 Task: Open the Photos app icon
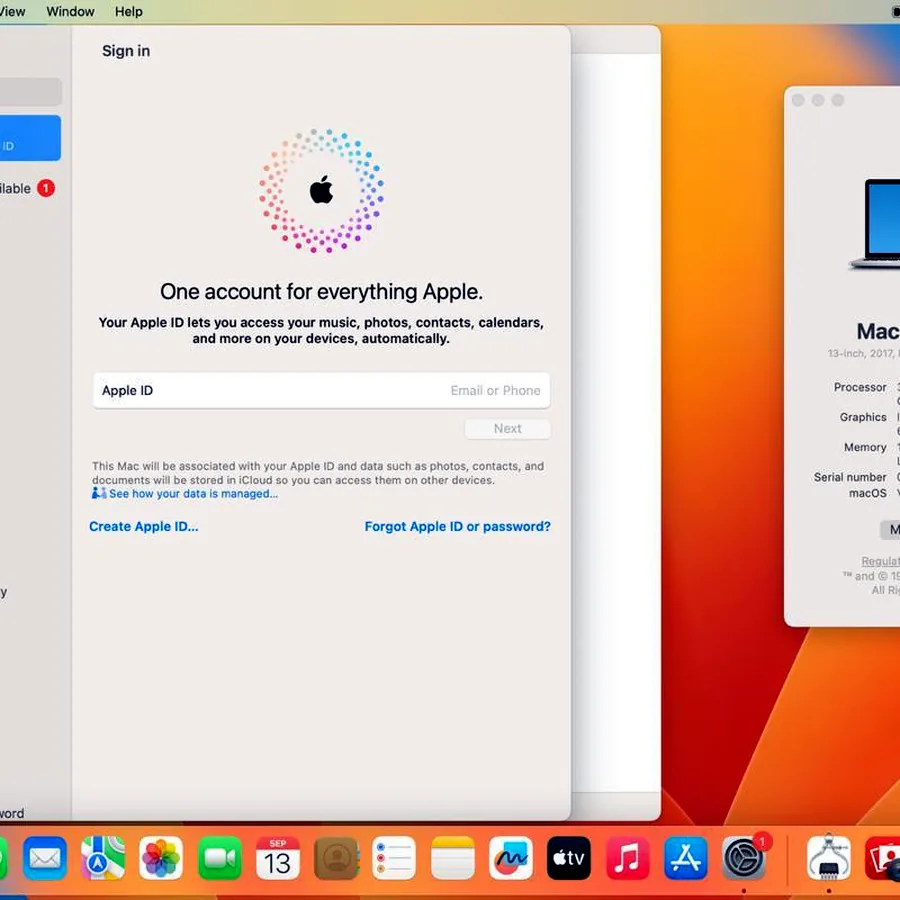161,859
